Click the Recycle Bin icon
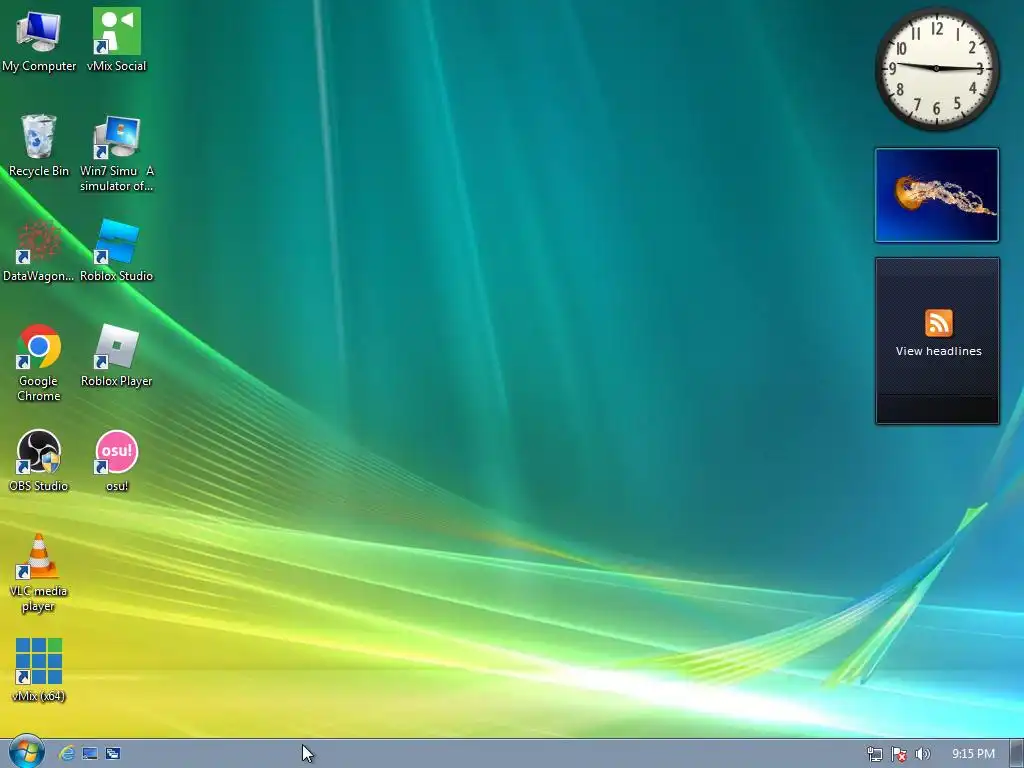Screen dimensions: 1024x768 click(39, 146)
